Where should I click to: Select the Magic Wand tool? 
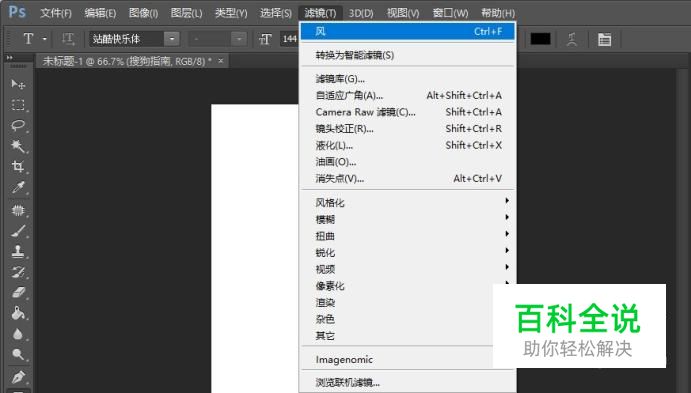[x=18, y=146]
